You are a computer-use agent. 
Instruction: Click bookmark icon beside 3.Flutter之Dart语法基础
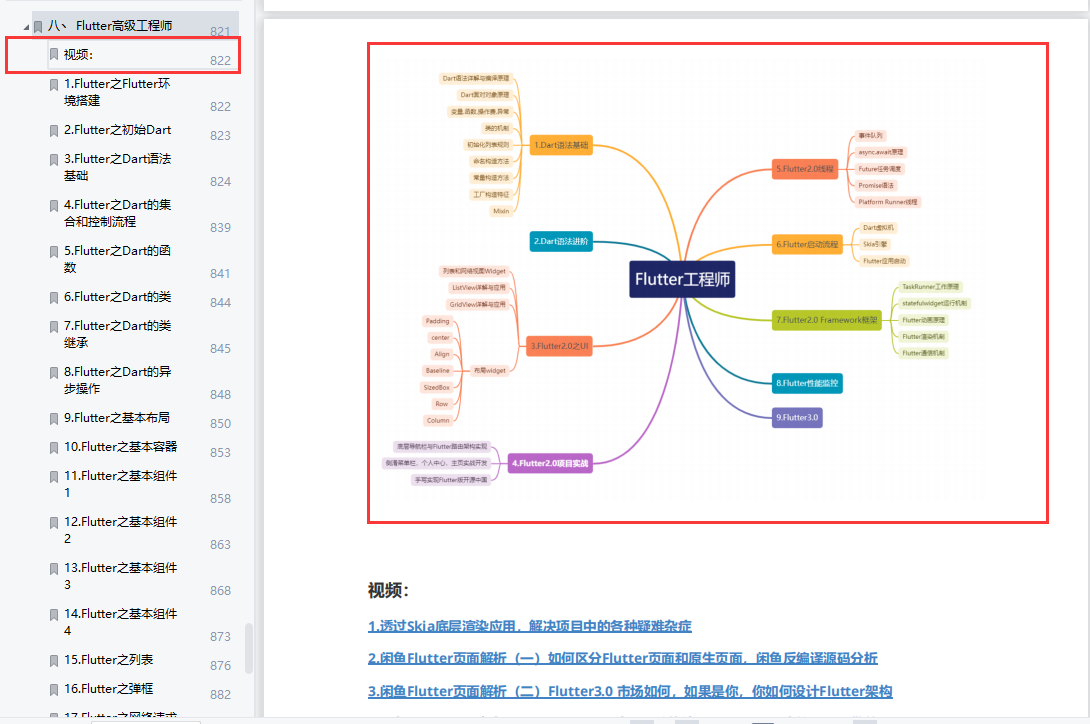54,159
